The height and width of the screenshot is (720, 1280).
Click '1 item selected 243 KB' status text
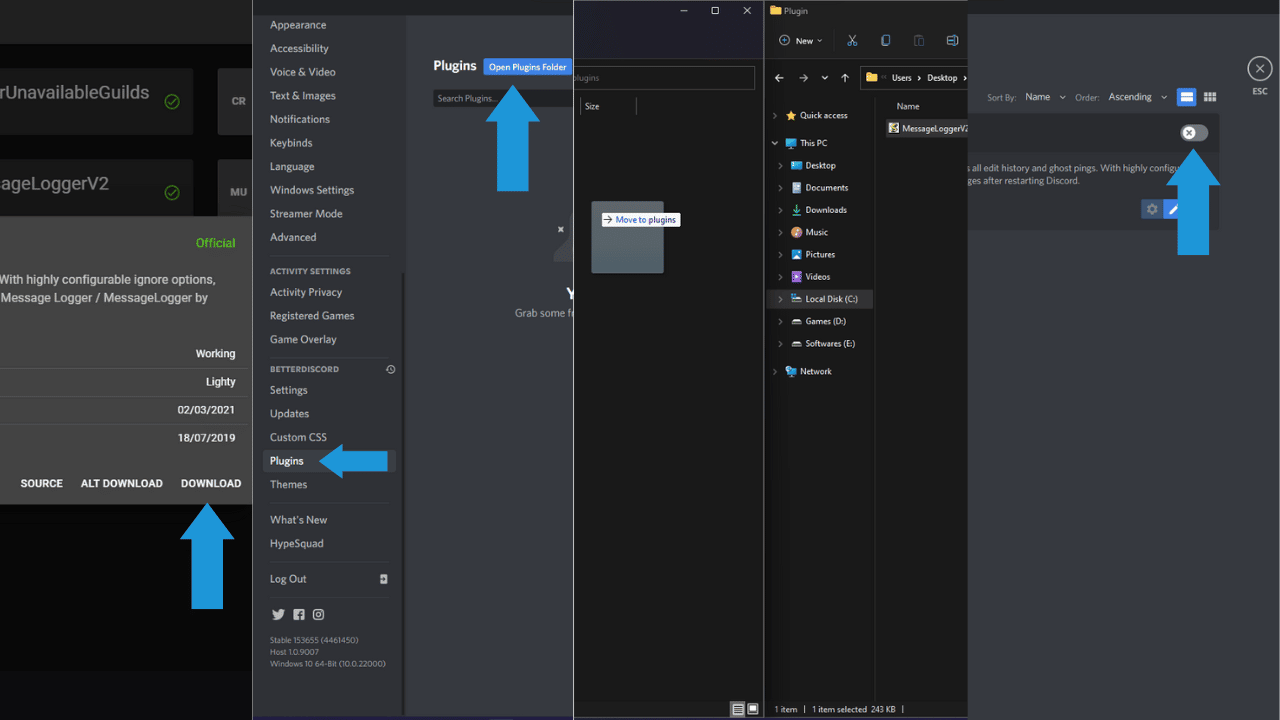click(x=854, y=709)
